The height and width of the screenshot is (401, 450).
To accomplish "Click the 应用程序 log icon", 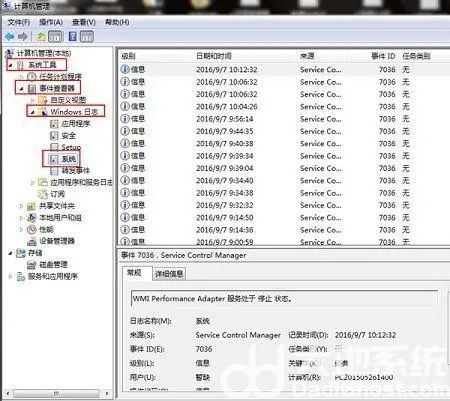I will (54, 124).
